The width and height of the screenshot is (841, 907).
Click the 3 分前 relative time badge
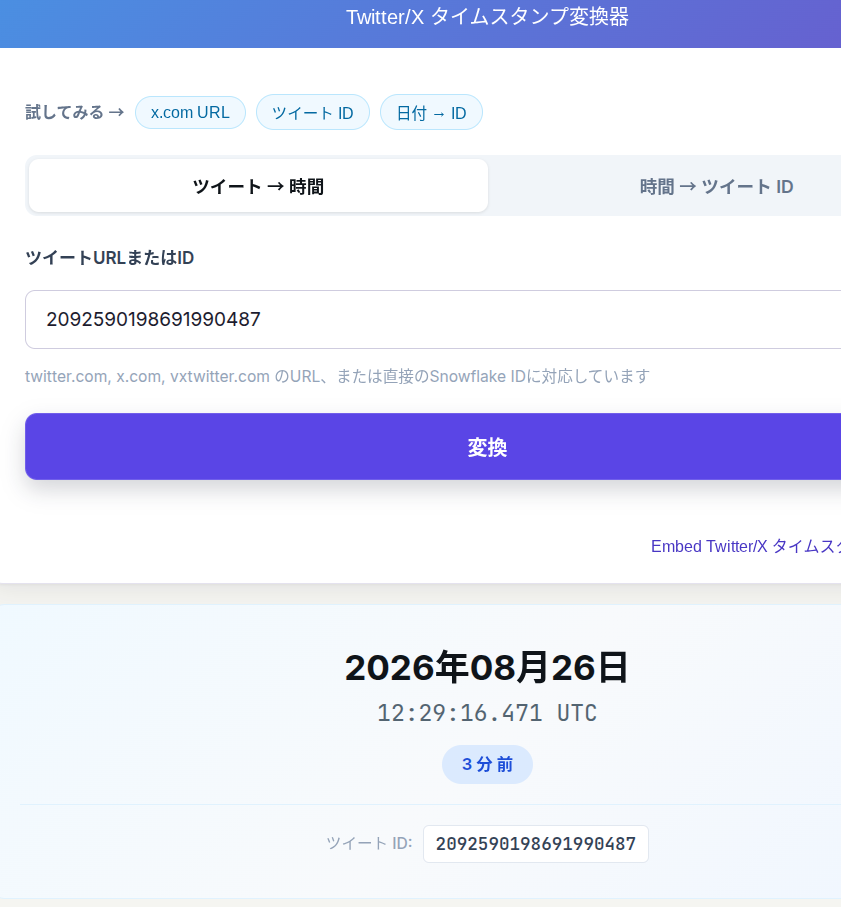pyautogui.click(x=487, y=765)
